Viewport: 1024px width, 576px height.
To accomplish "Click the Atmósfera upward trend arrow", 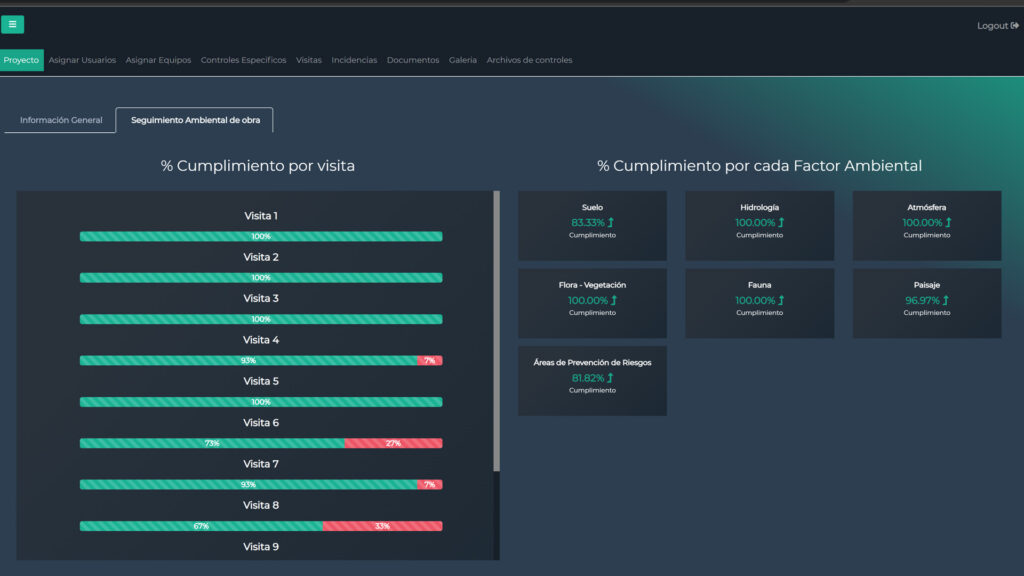I will [x=948, y=223].
